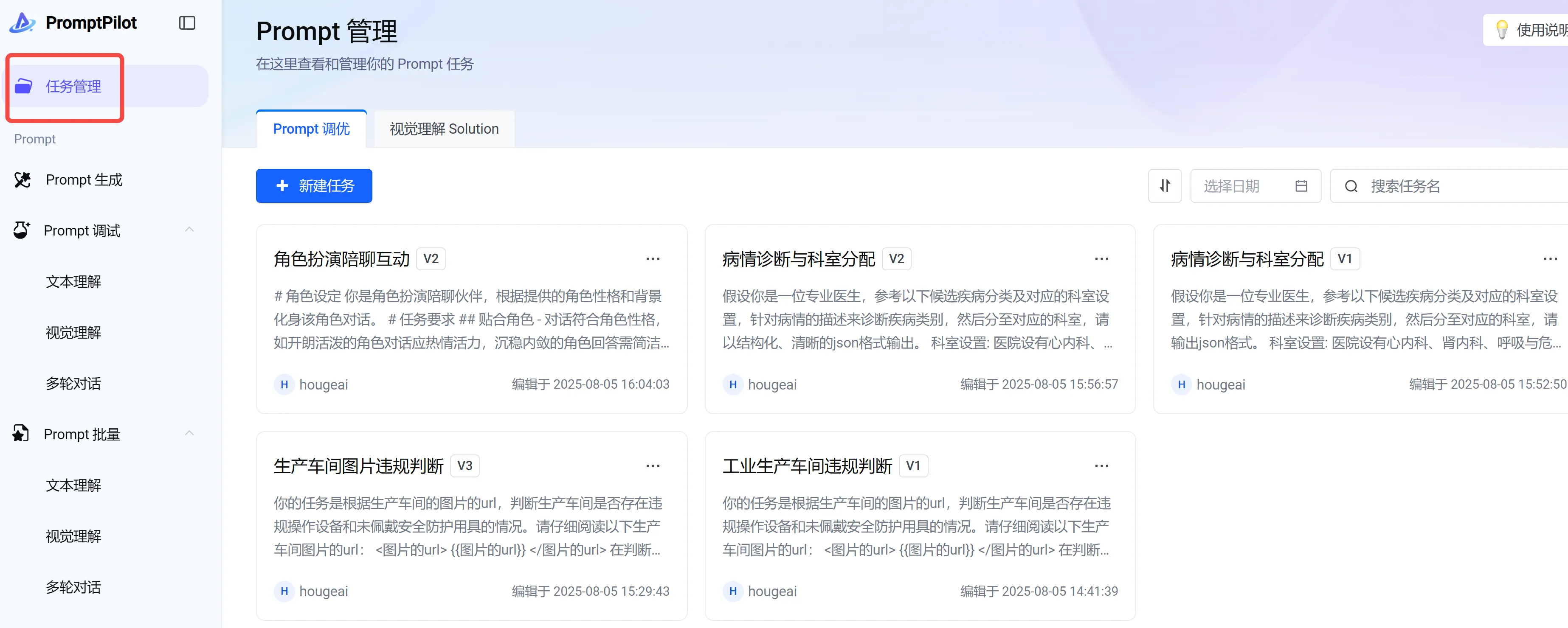The image size is (1568, 628).
Task: Click the sort order icon button
Action: [1164, 185]
